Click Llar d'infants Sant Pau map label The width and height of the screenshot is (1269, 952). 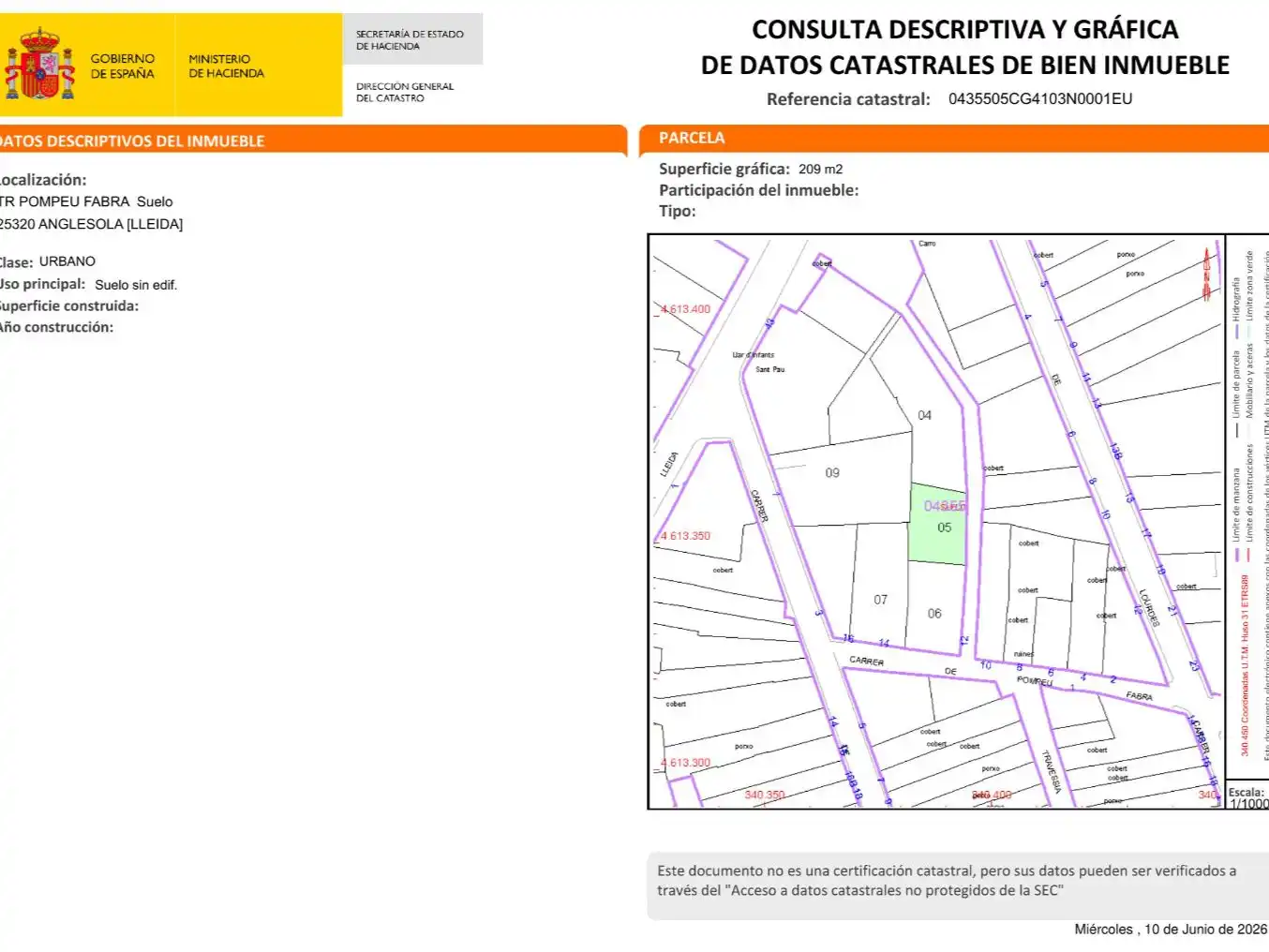[x=754, y=362]
